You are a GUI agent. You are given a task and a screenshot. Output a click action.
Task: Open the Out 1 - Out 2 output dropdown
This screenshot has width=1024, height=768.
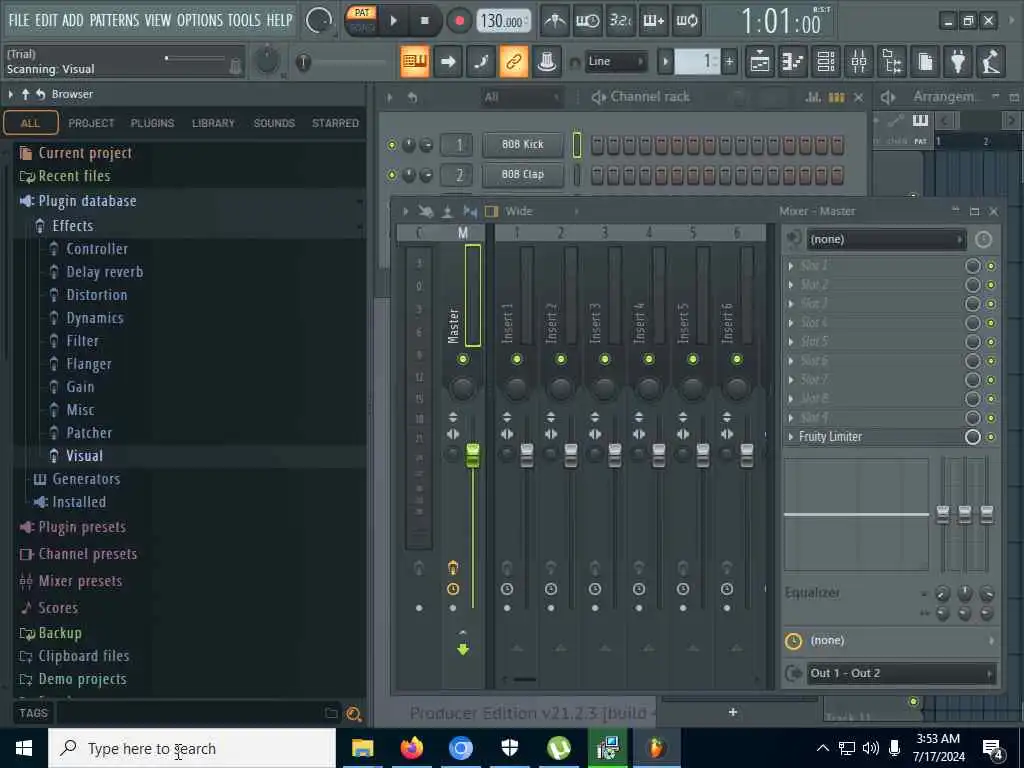pos(901,673)
